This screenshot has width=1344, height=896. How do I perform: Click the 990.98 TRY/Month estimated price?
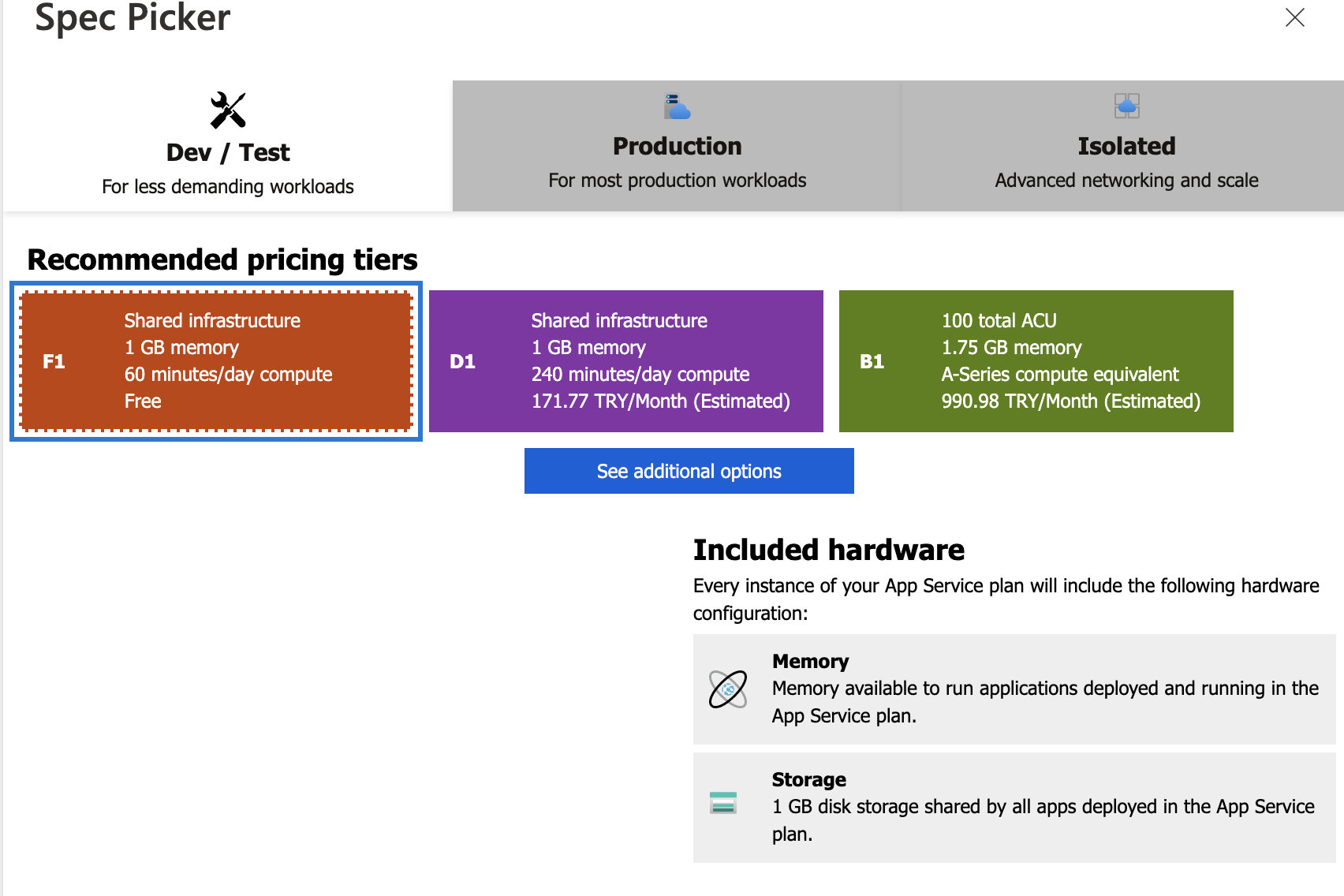coord(1070,401)
